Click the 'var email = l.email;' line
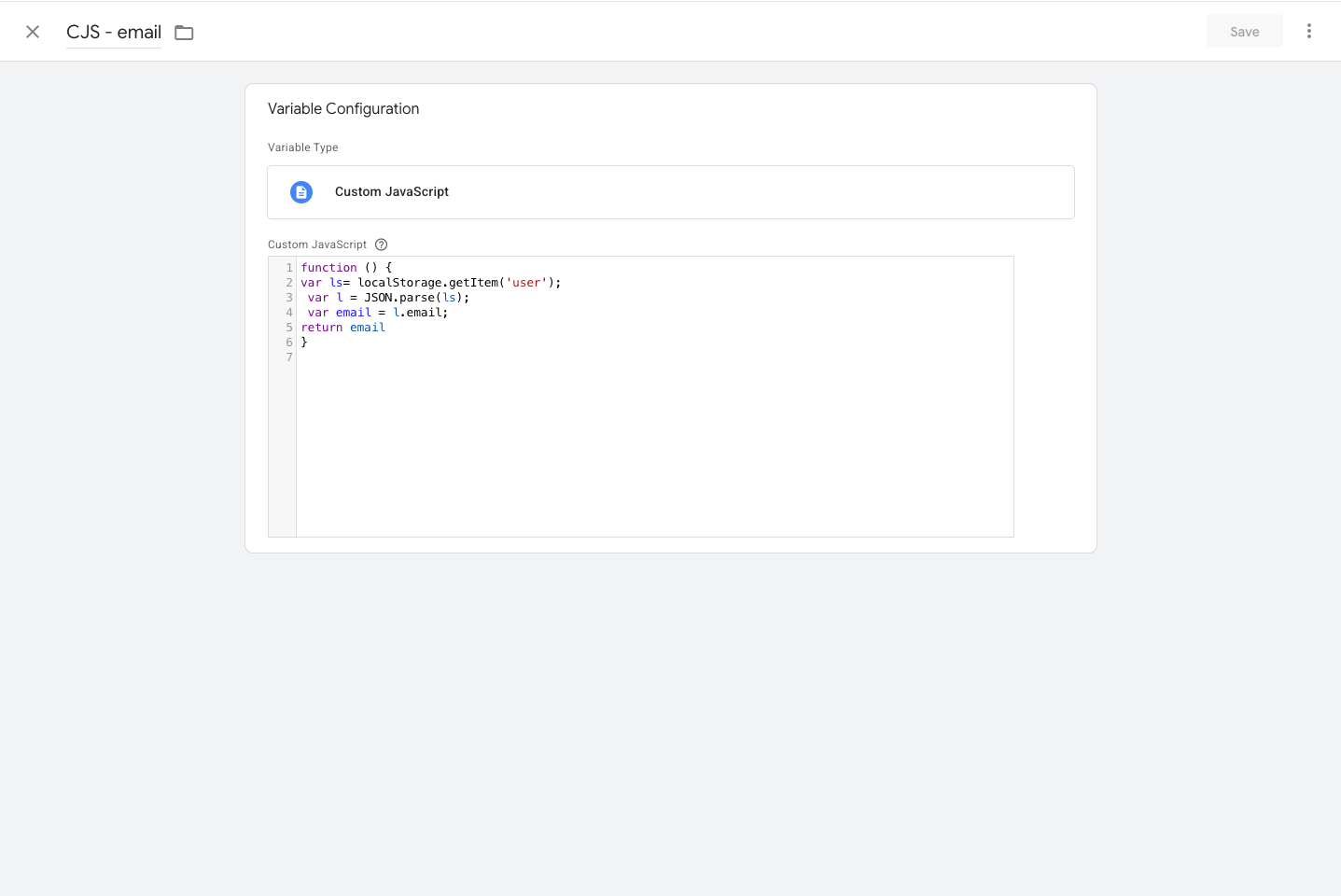Image resolution: width=1341 pixels, height=896 pixels. tap(378, 313)
